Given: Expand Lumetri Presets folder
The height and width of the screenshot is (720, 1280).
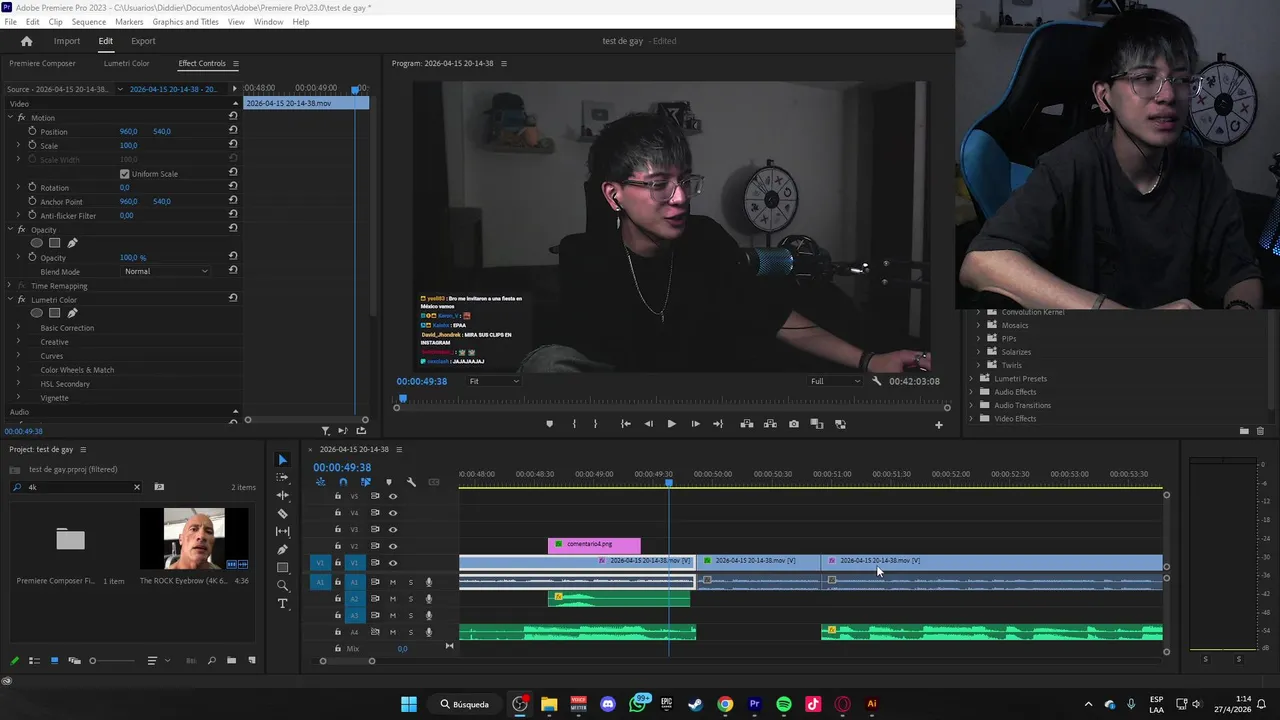Looking at the screenshot, I should coord(971,379).
